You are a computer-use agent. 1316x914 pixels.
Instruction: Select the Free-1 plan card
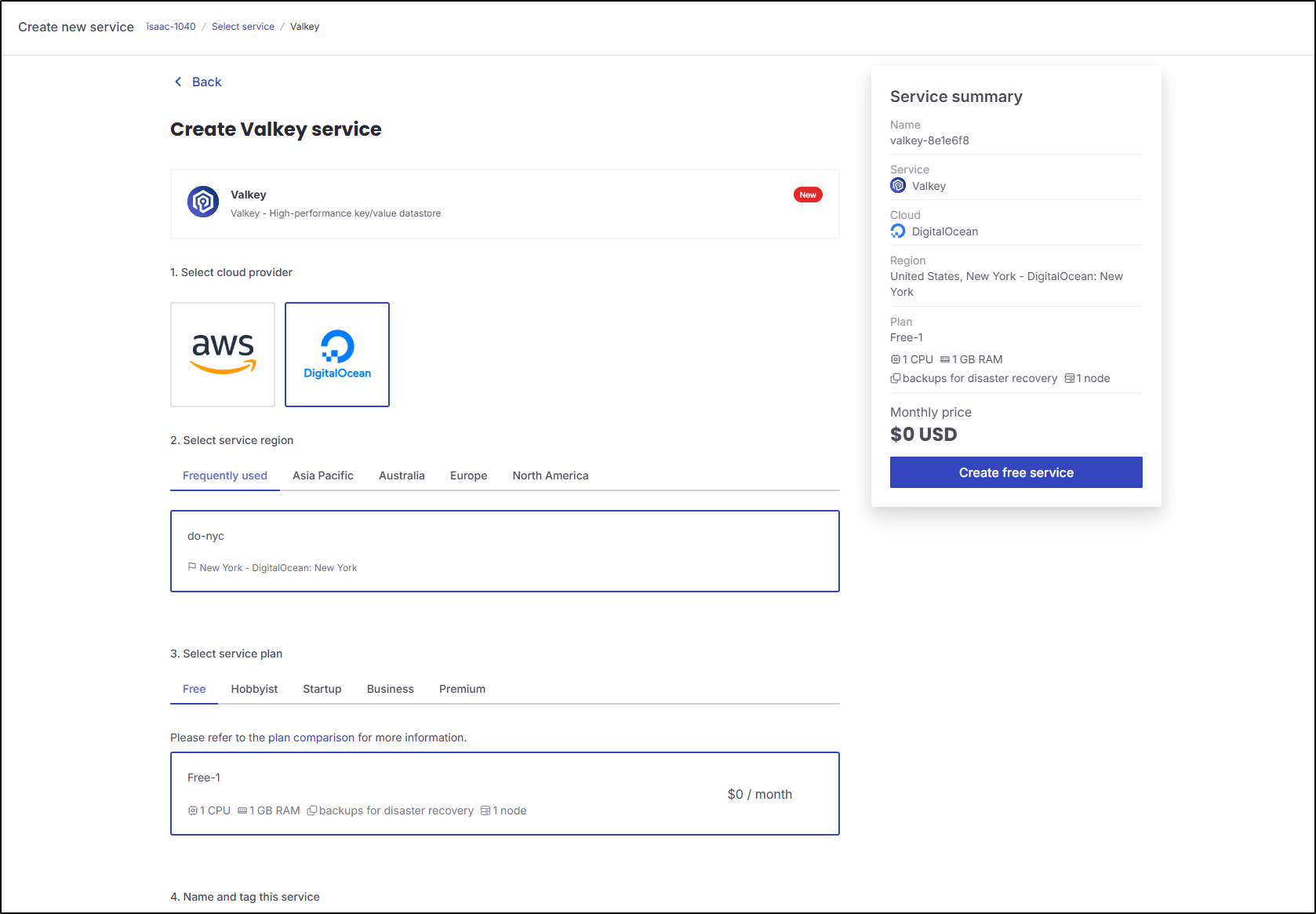pyautogui.click(x=505, y=794)
